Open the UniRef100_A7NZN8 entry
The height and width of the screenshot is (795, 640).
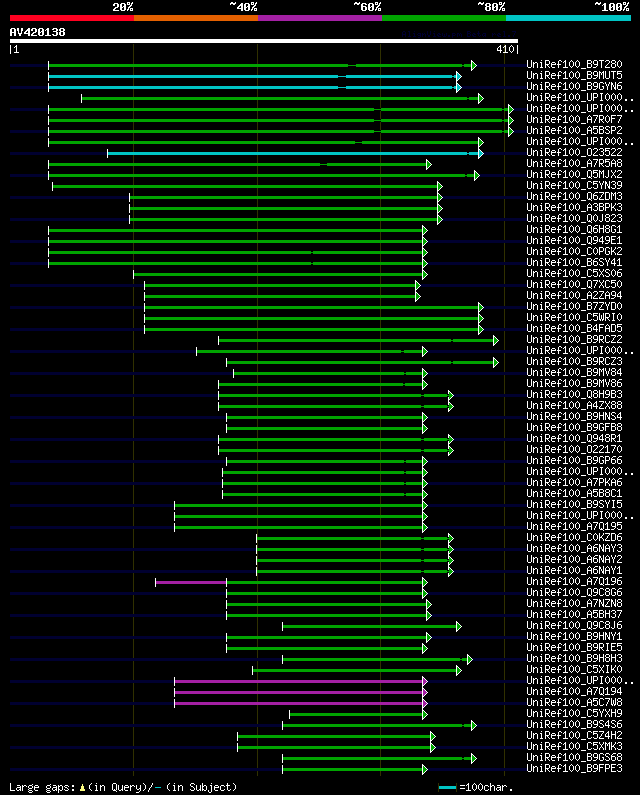click(574, 603)
